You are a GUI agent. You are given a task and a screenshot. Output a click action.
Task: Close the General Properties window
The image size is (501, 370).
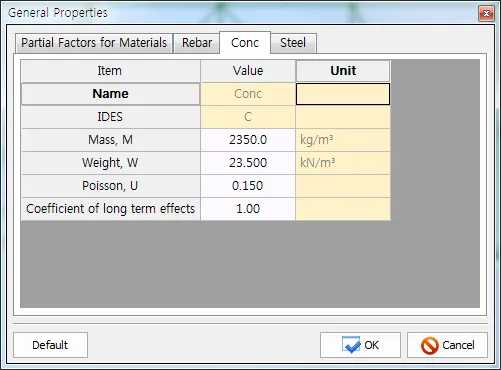[x=486, y=14]
